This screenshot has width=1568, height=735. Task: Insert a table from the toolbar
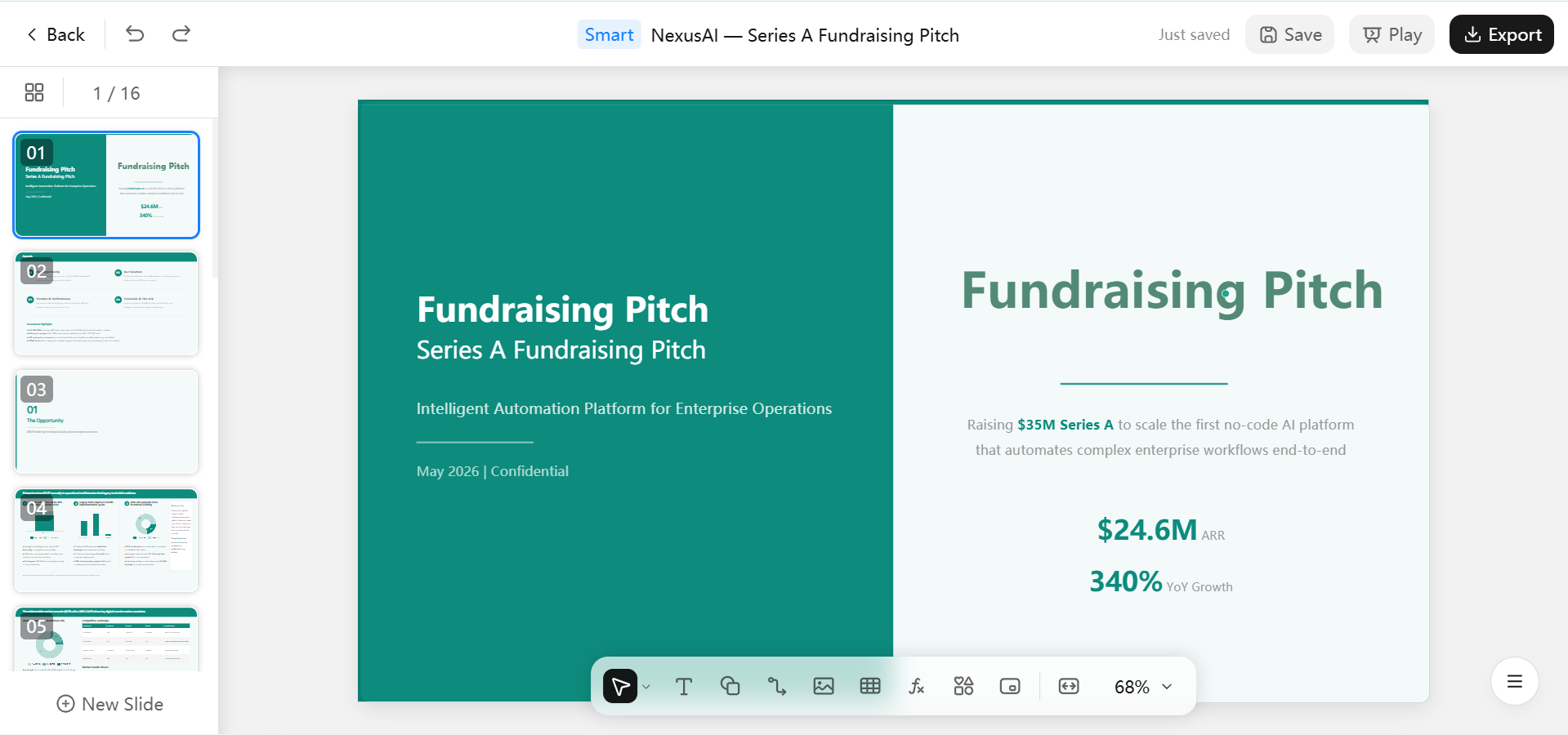870,686
